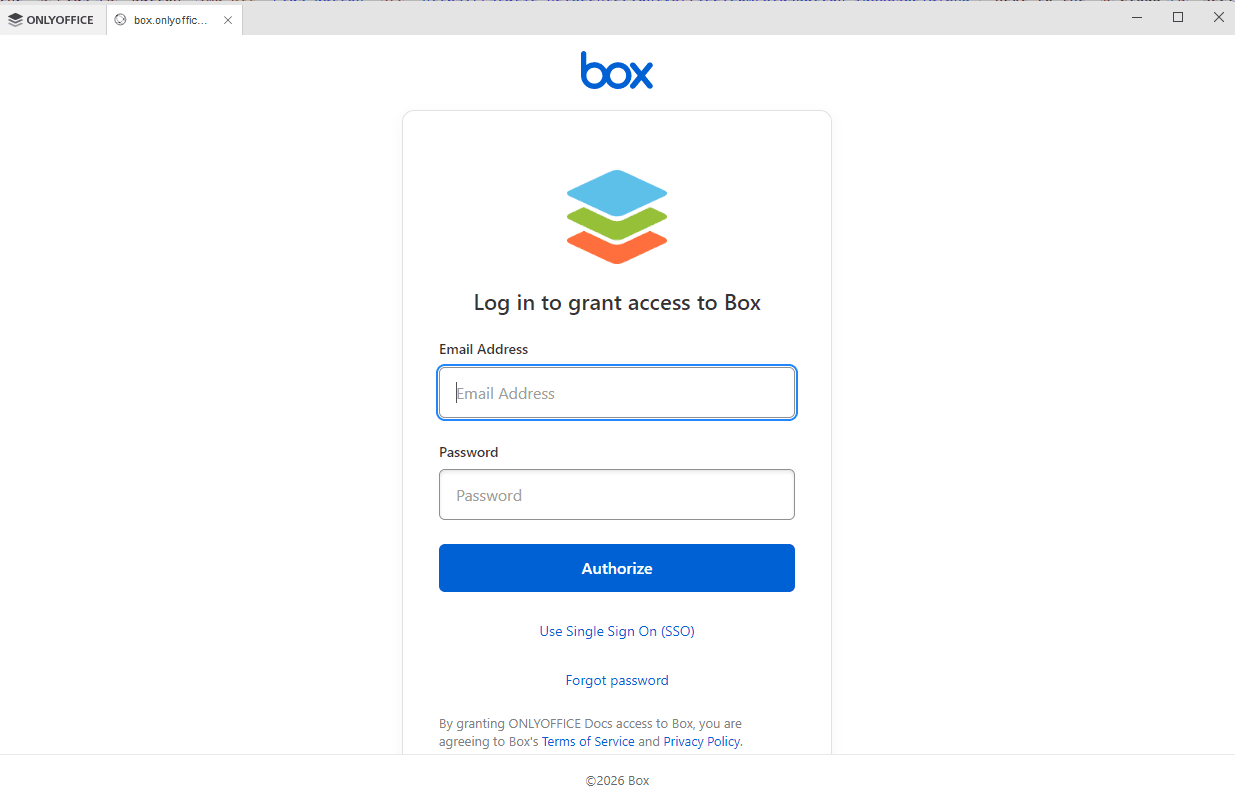Open Use Single Sign On (SSO)
Viewport: 1235px width, 803px height.
616,631
